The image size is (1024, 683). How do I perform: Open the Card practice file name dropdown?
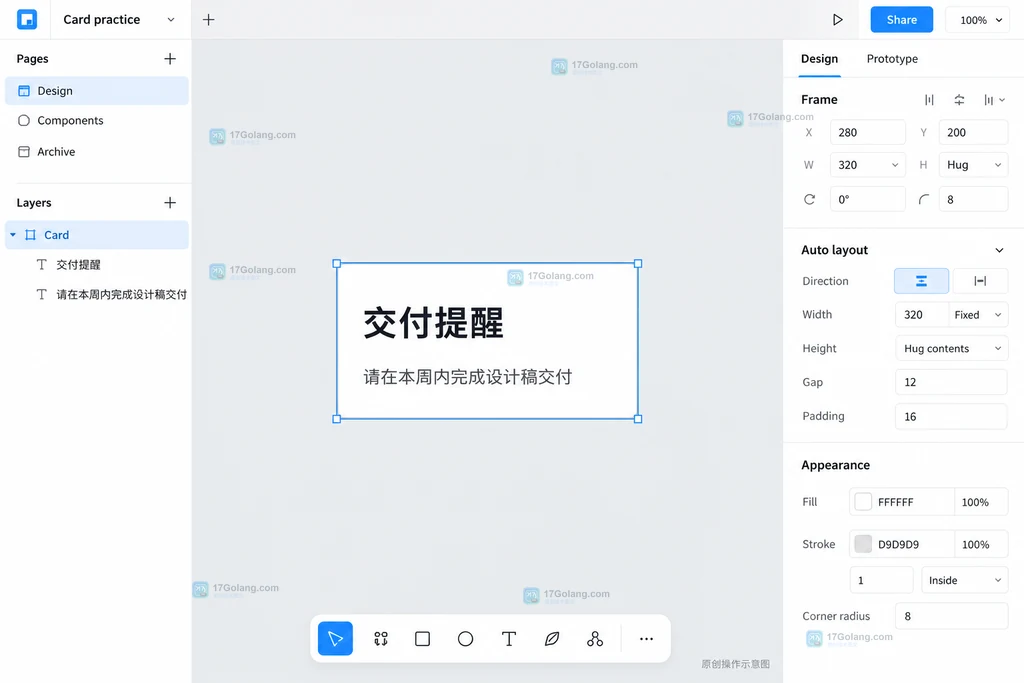coord(170,20)
